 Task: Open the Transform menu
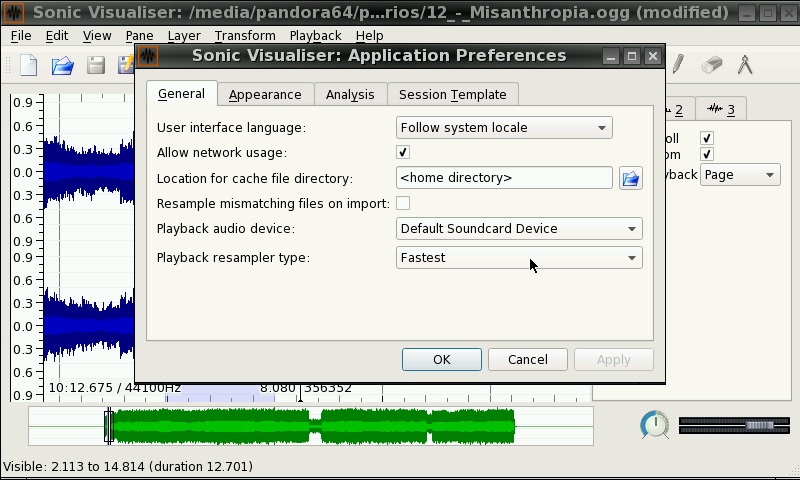245,36
